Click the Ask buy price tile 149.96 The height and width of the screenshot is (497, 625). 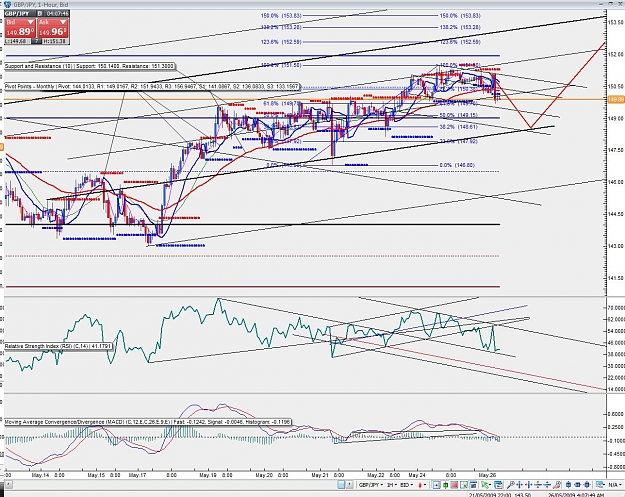pyautogui.click(x=53, y=28)
